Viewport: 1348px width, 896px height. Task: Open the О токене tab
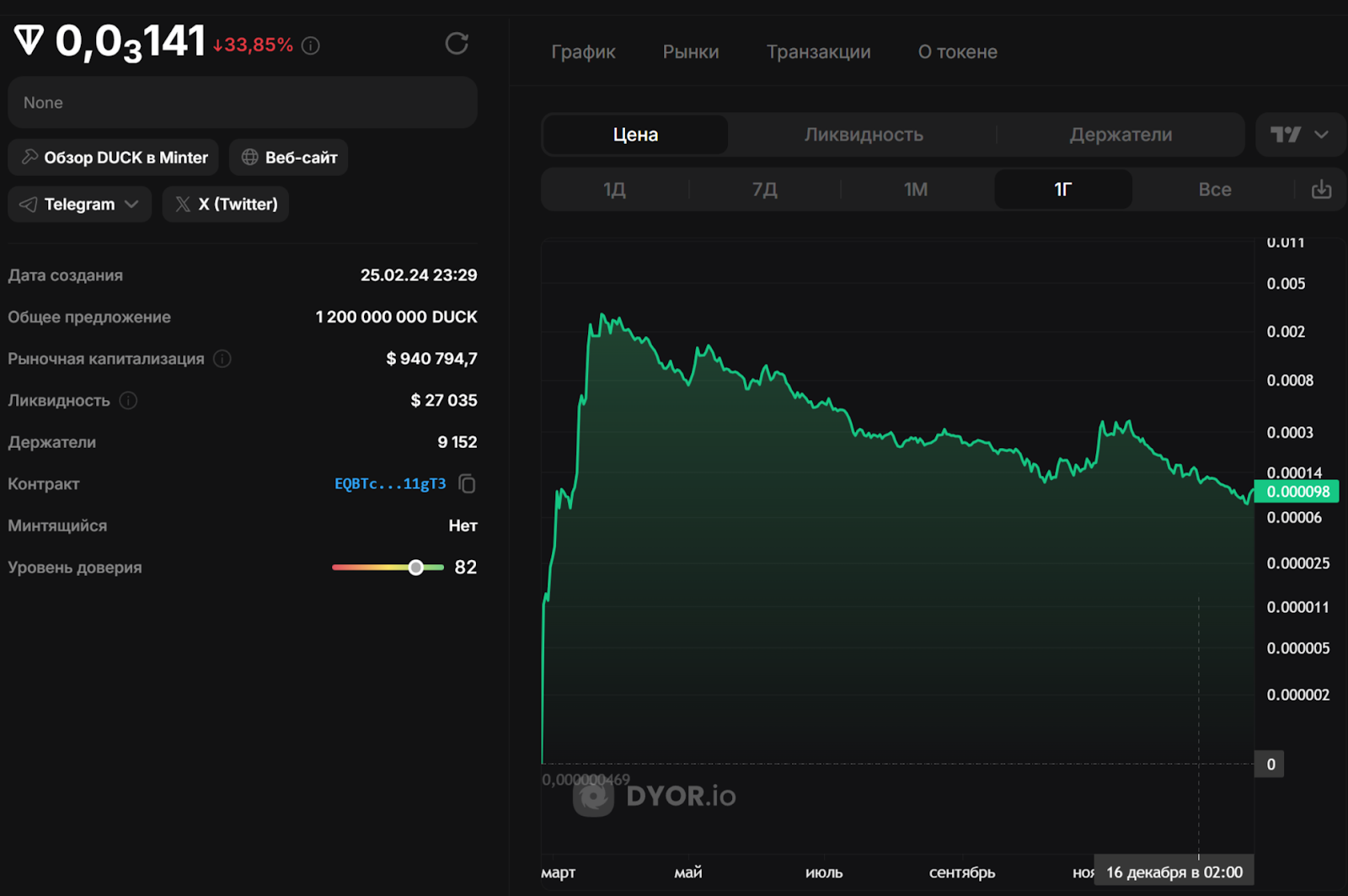click(958, 51)
